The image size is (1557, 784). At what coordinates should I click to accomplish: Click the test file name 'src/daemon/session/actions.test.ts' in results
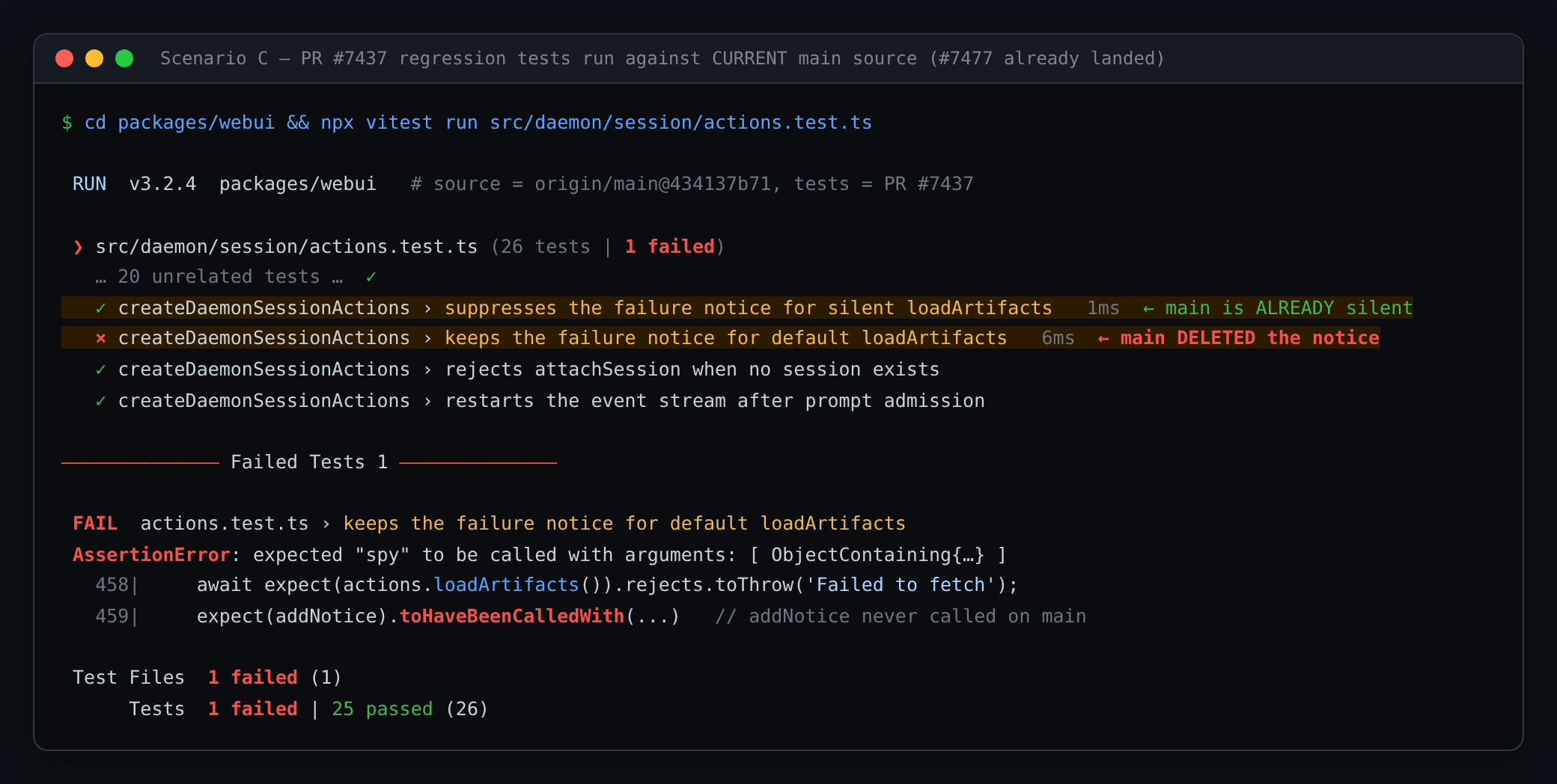point(287,247)
